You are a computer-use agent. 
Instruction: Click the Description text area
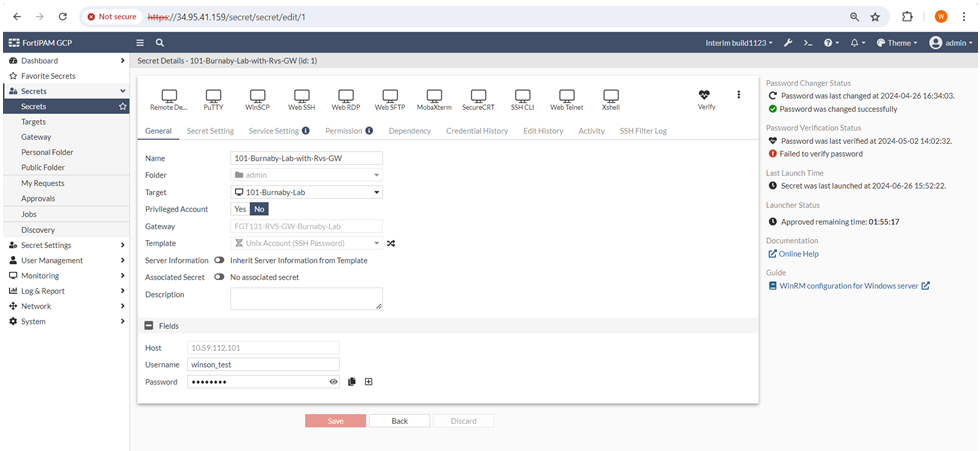pos(306,299)
